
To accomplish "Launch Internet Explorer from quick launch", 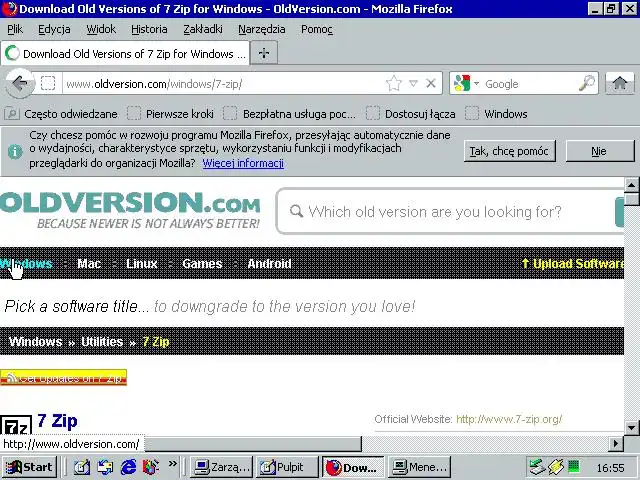I will point(128,467).
